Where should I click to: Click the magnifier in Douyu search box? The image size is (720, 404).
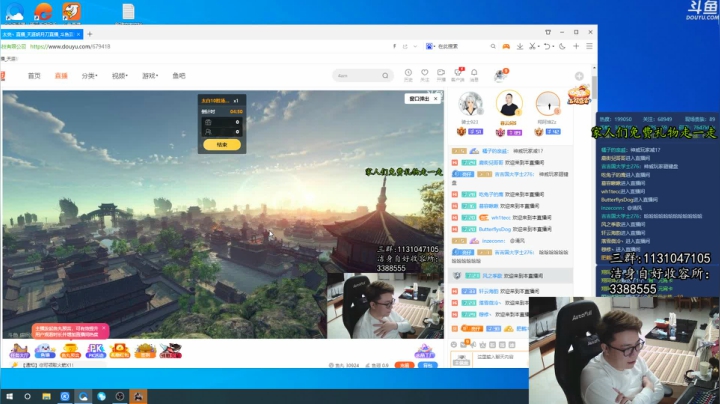coord(385,76)
